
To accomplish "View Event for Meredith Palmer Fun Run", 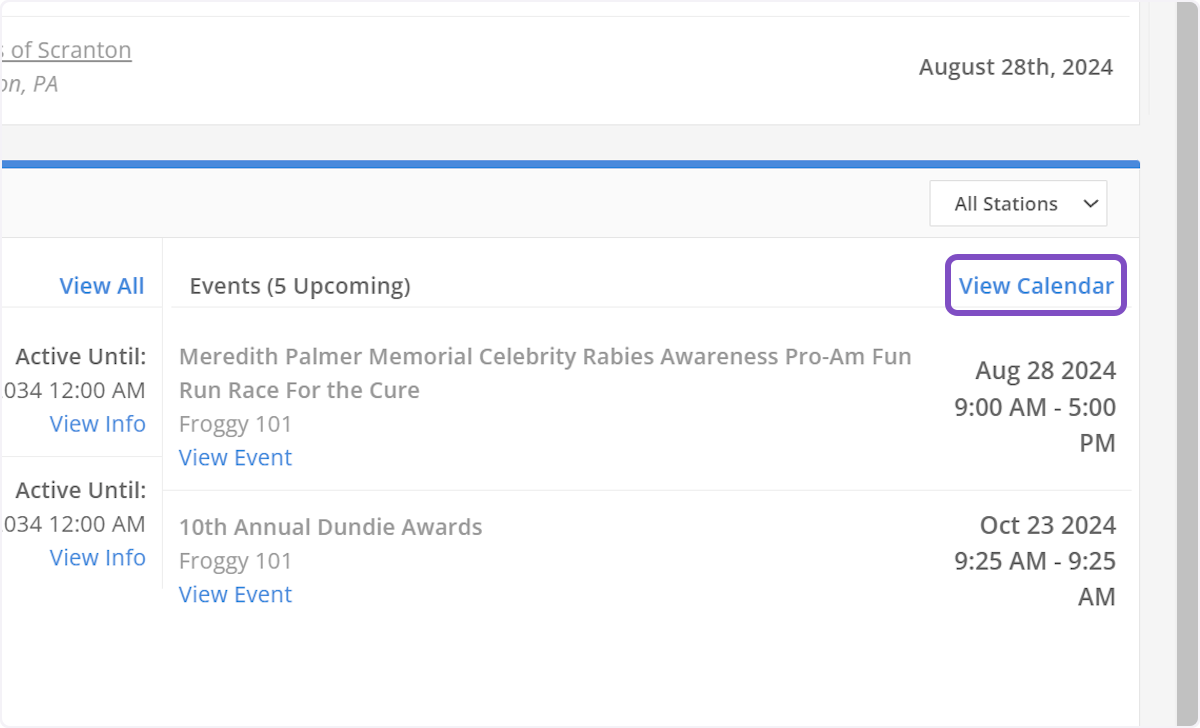I will point(235,458).
